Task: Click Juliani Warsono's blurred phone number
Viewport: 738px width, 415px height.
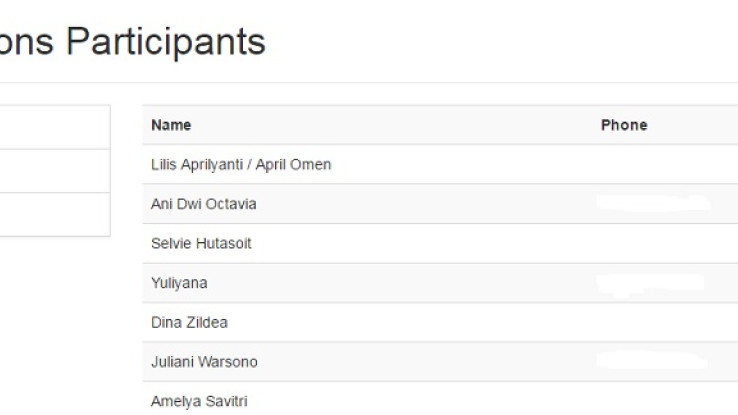Action: pyautogui.click(x=652, y=361)
